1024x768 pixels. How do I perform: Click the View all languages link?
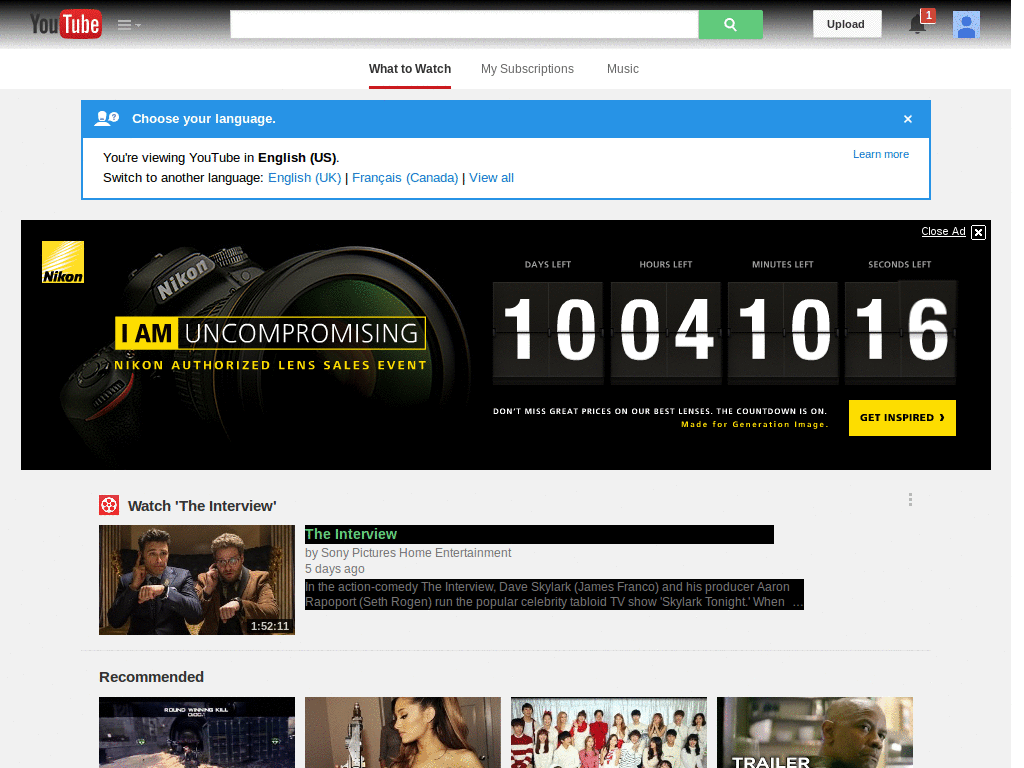491,178
